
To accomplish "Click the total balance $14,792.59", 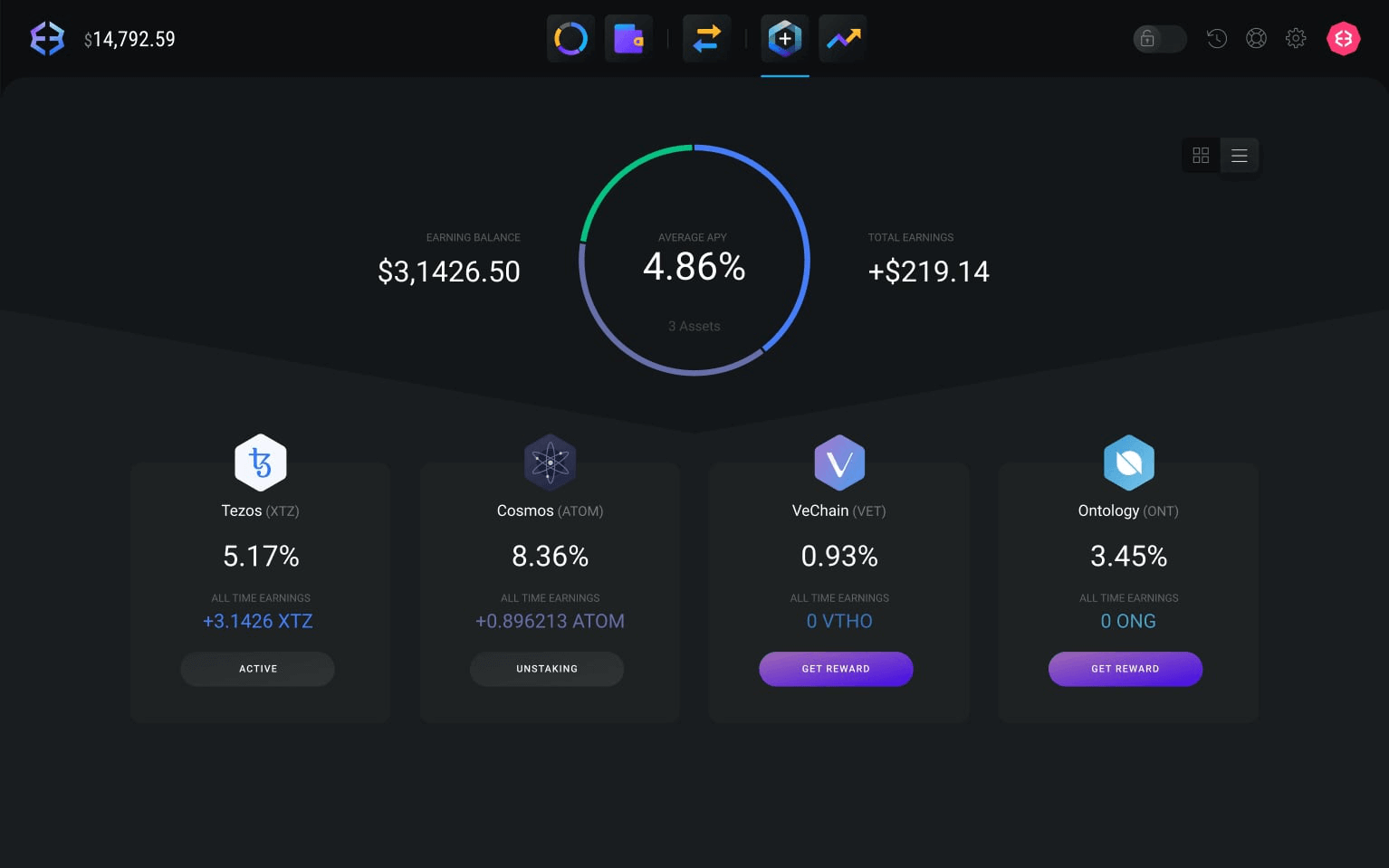I will (x=129, y=39).
